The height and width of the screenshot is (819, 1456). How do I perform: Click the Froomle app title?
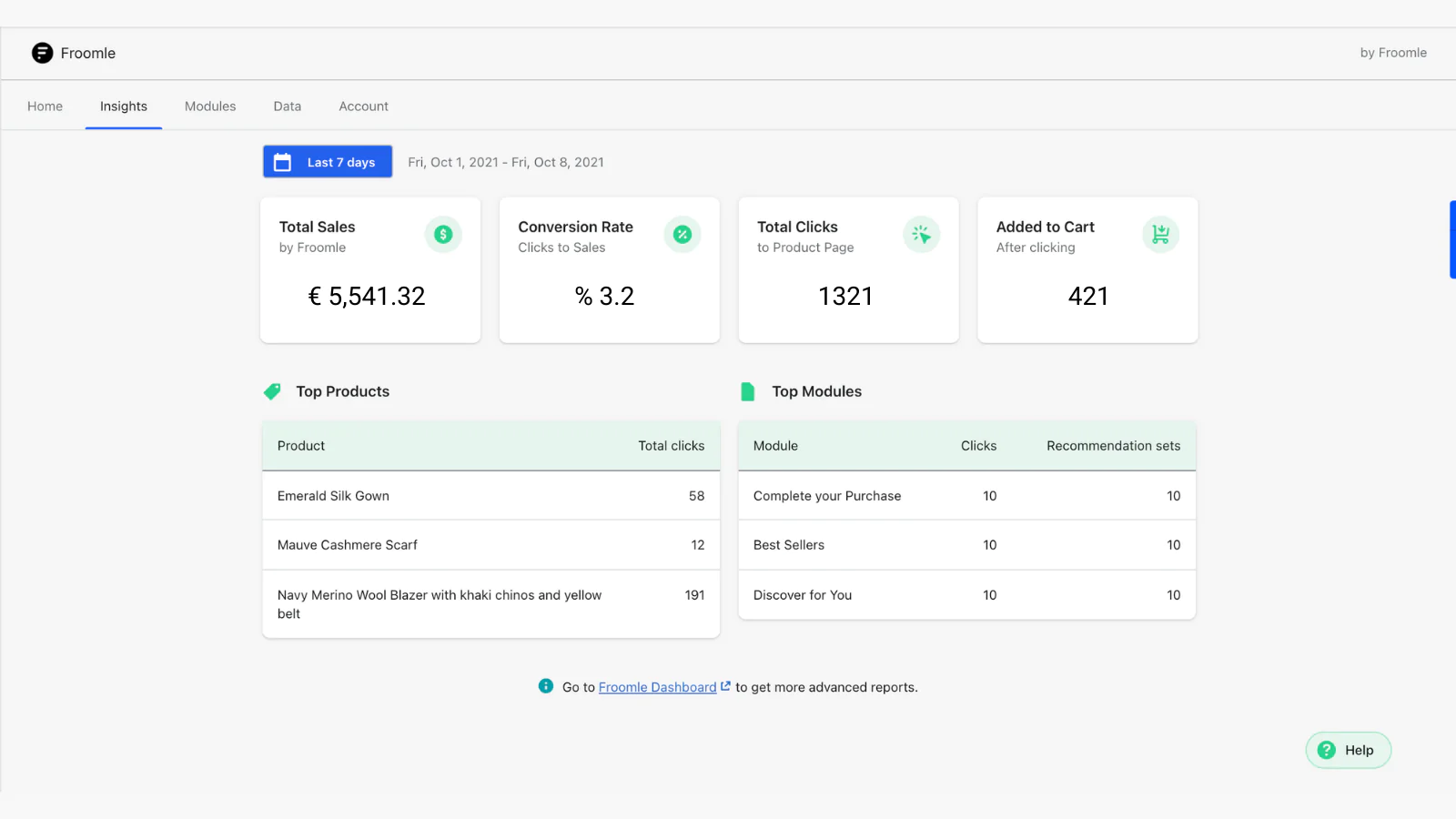[88, 53]
